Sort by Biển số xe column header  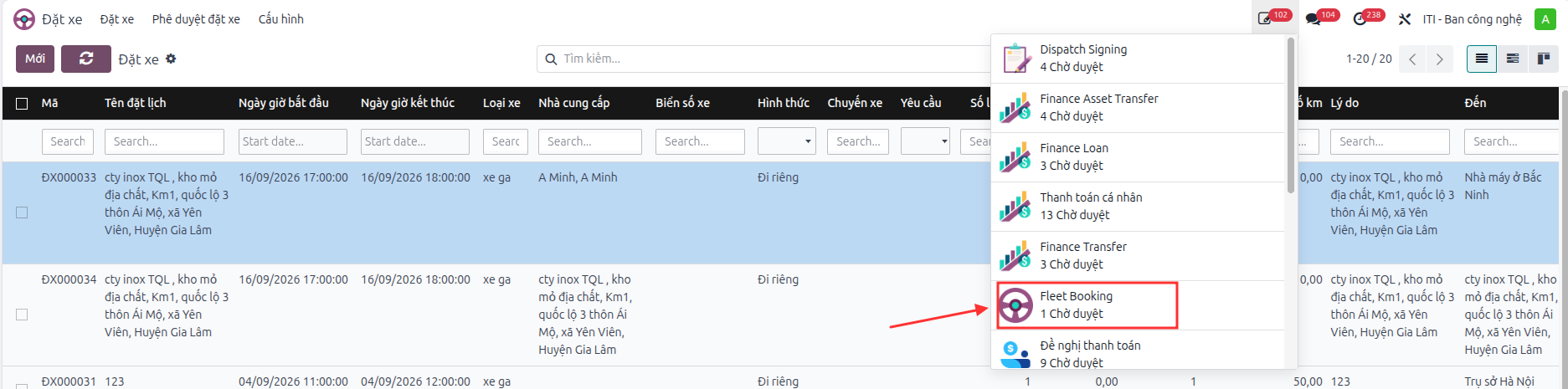tap(683, 103)
